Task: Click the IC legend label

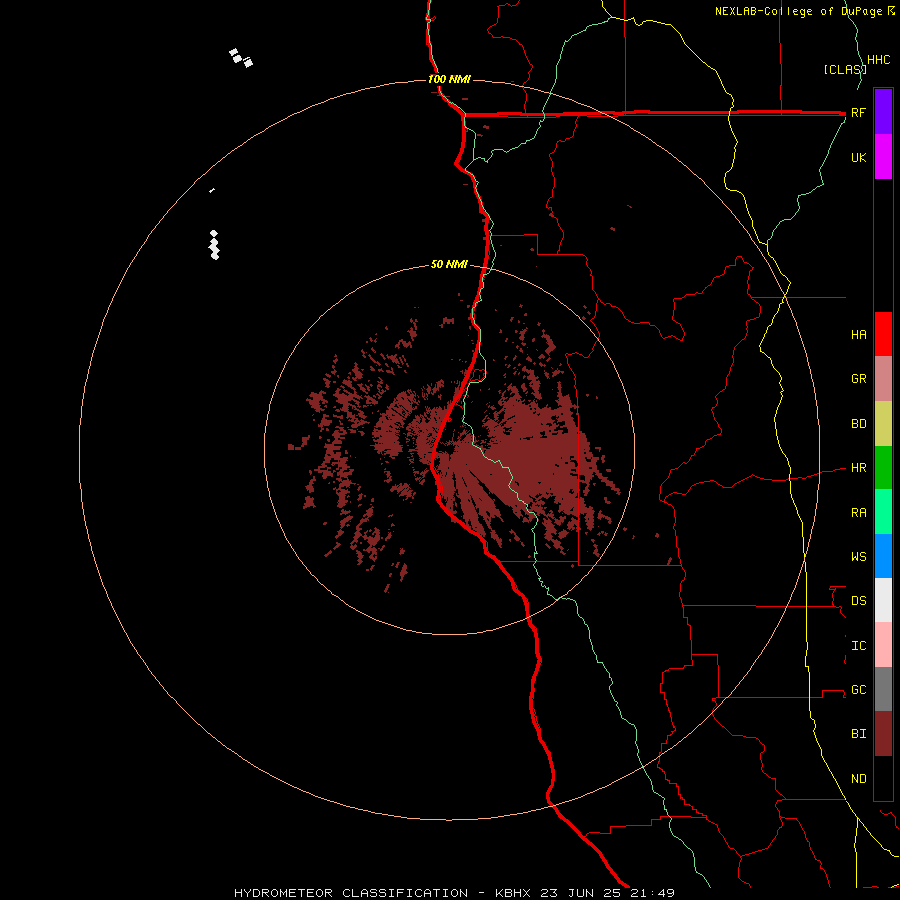Action: [x=859, y=646]
